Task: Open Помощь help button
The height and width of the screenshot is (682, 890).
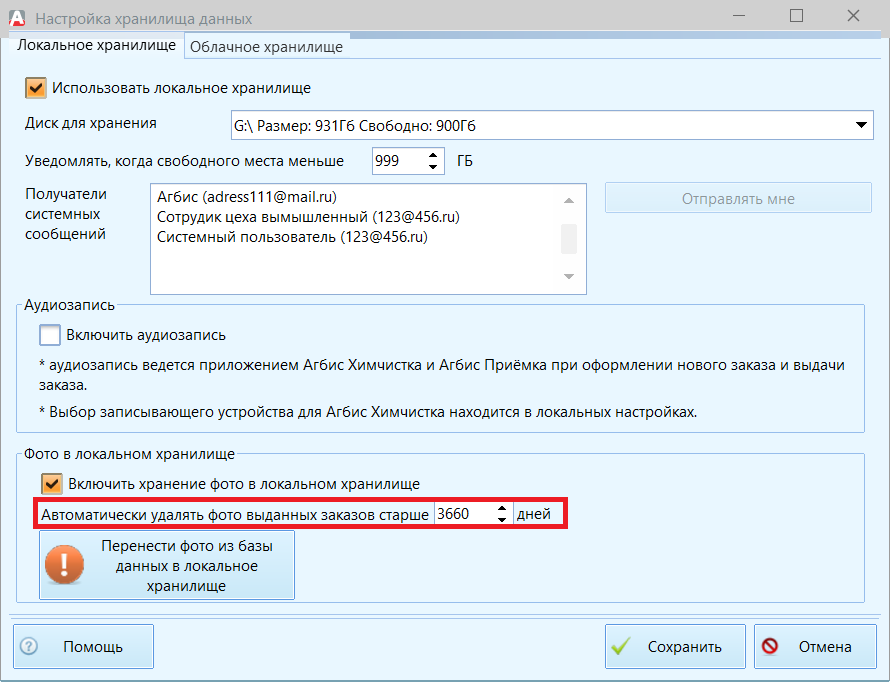Action: point(83,646)
